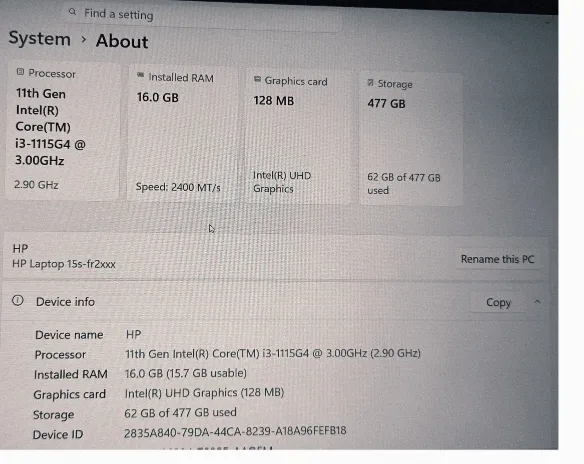
Task: Click the Storage row label in Device info
Action: pyautogui.click(x=54, y=414)
